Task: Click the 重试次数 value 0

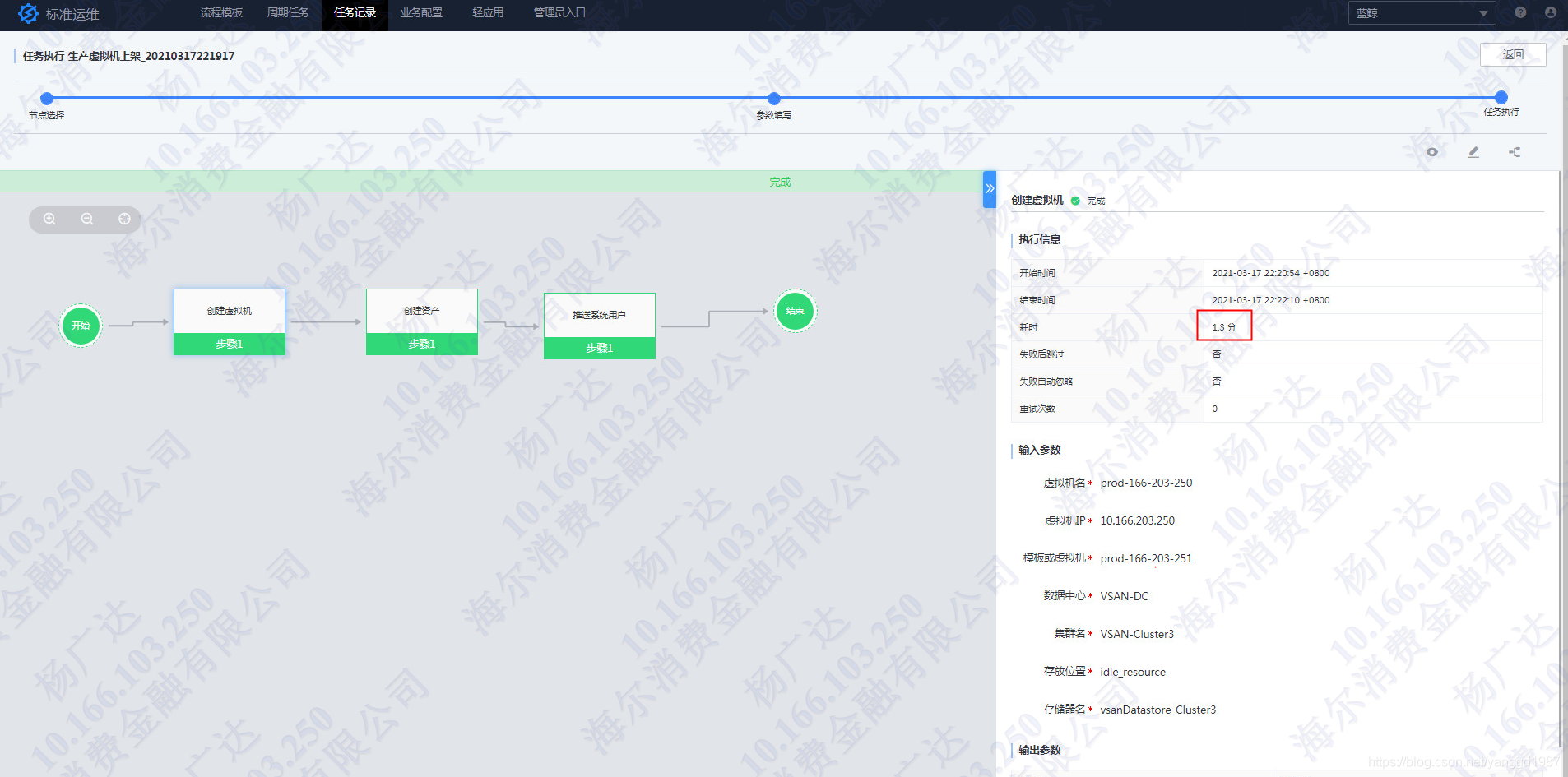Action: click(1215, 409)
